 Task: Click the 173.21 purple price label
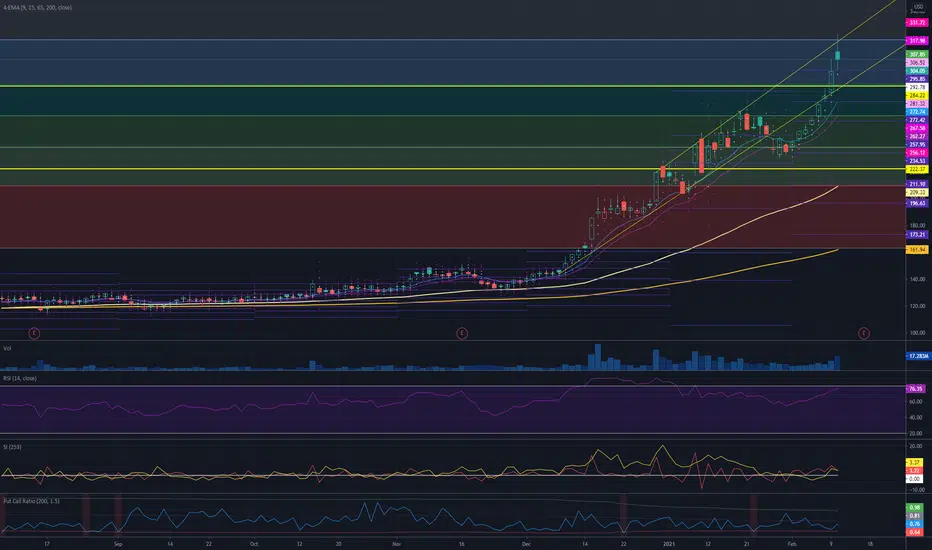(917, 235)
